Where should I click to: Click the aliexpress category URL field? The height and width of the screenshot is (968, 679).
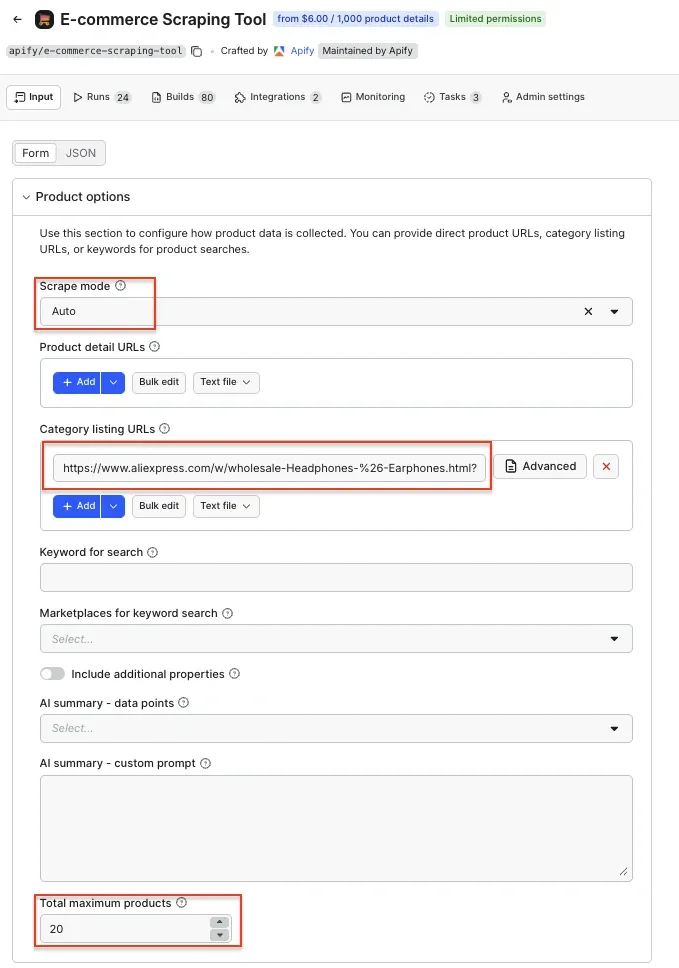tap(269, 468)
